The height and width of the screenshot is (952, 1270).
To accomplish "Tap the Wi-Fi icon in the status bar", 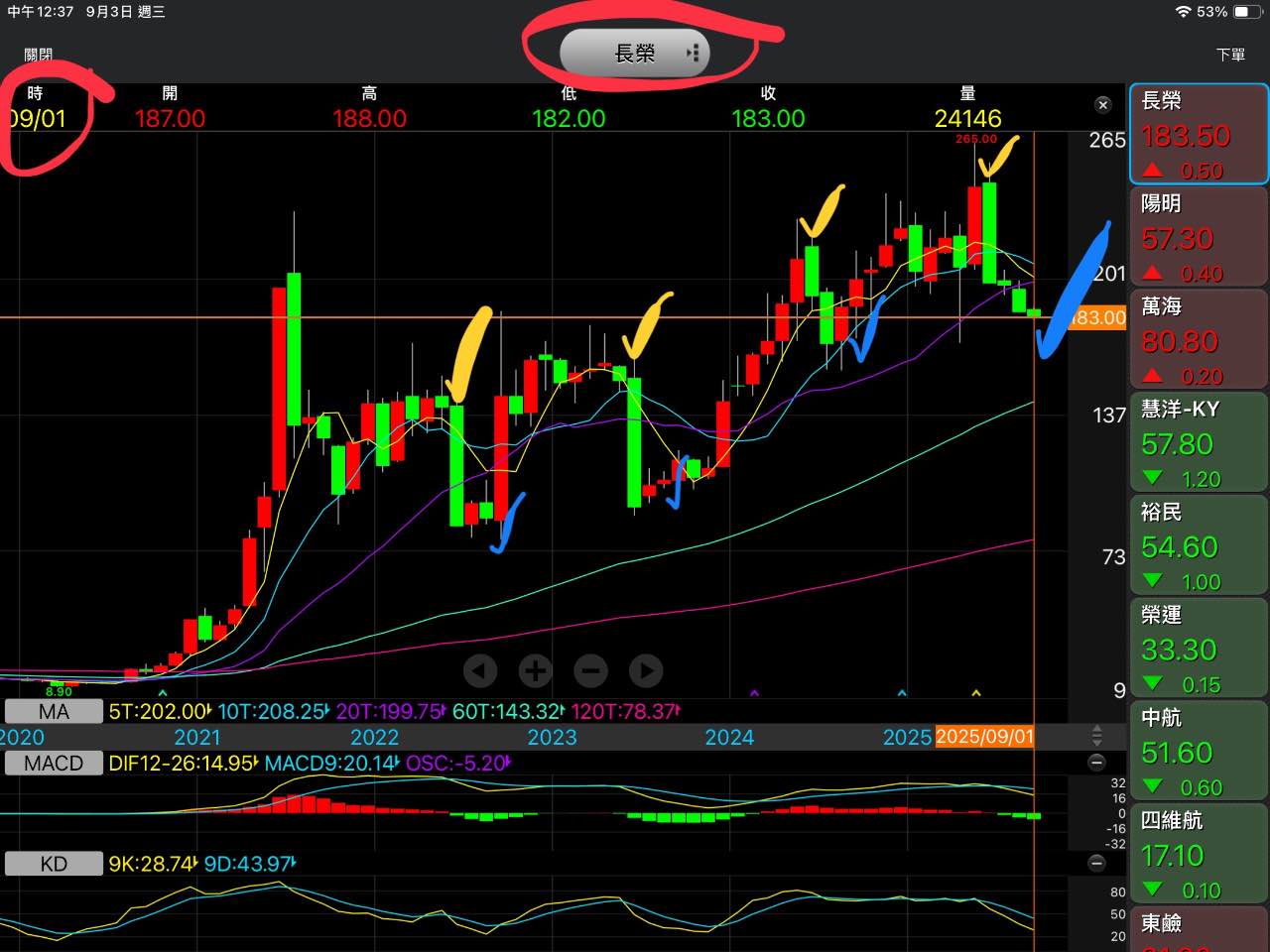I will pyautogui.click(x=1183, y=12).
